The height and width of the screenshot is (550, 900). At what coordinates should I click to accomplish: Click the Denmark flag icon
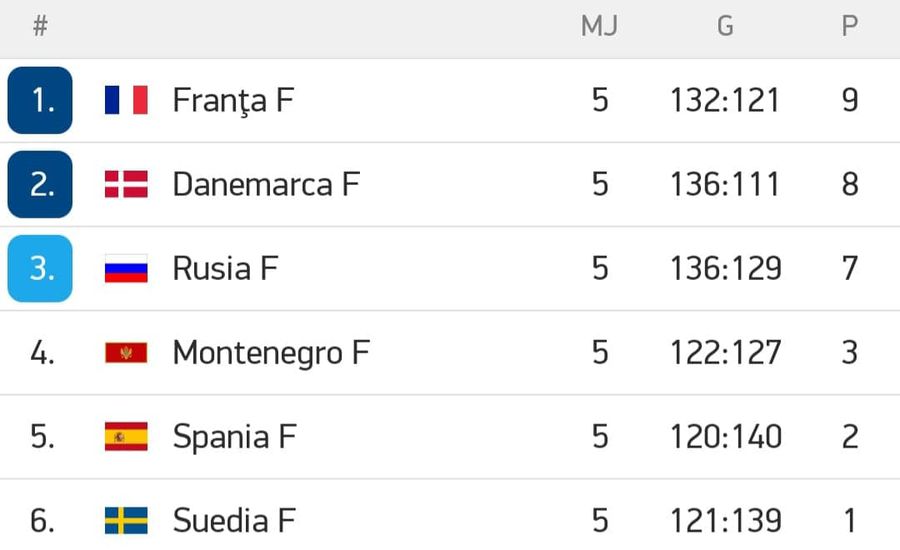click(126, 184)
